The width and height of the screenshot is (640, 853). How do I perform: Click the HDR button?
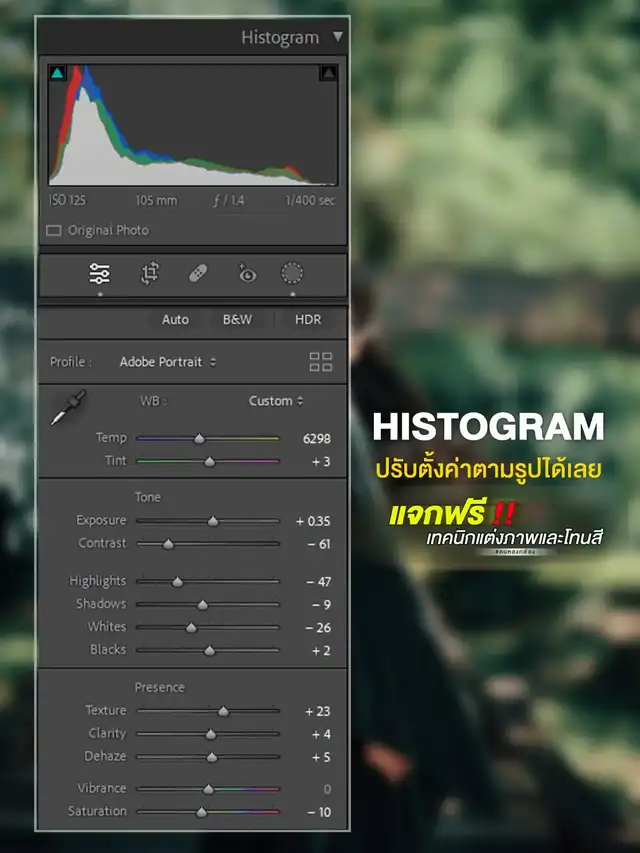click(x=308, y=320)
